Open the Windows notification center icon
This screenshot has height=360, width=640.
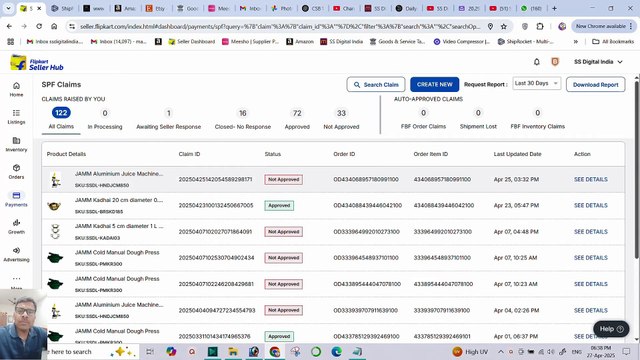click(626, 351)
